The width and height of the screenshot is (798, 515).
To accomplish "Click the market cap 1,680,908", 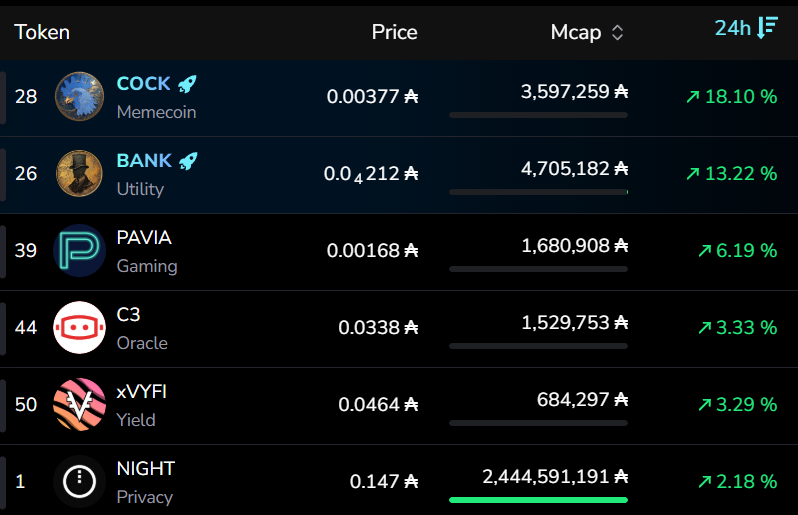I will [575, 246].
